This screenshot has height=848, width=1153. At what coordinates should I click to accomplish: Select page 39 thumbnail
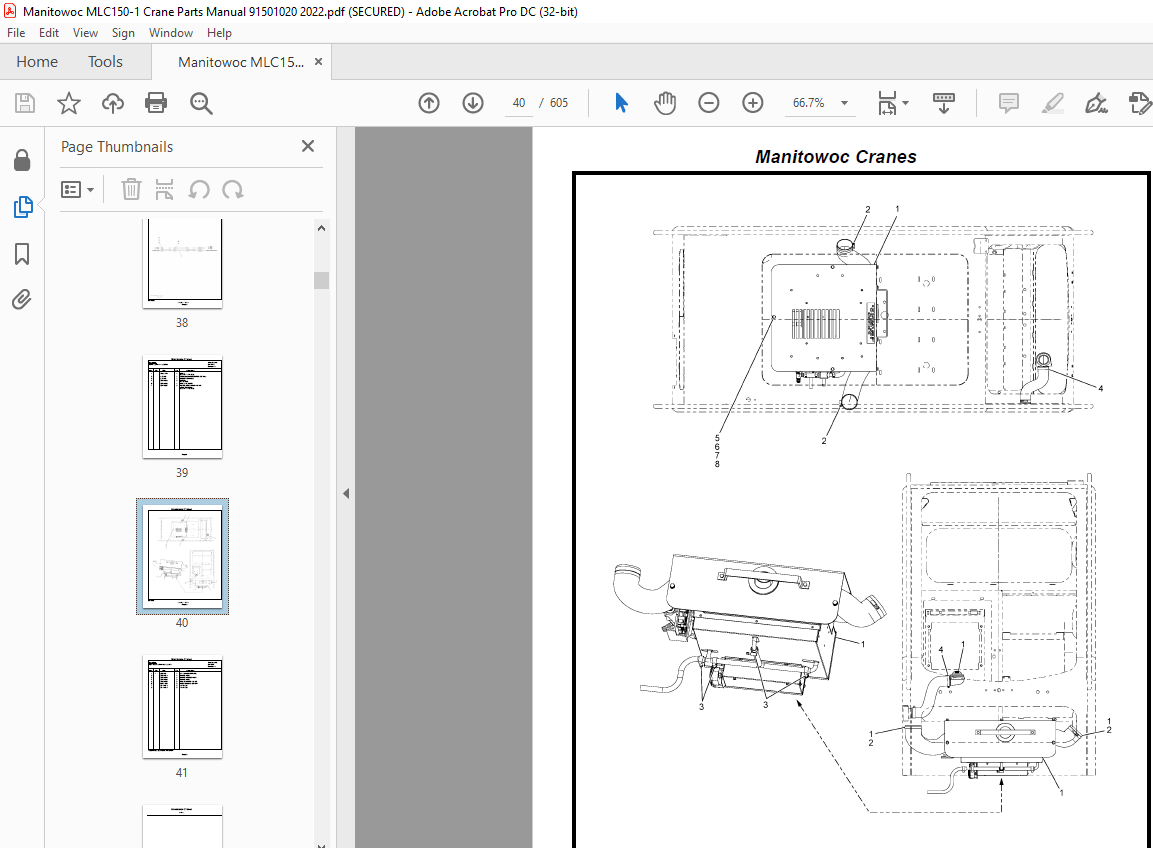click(182, 407)
